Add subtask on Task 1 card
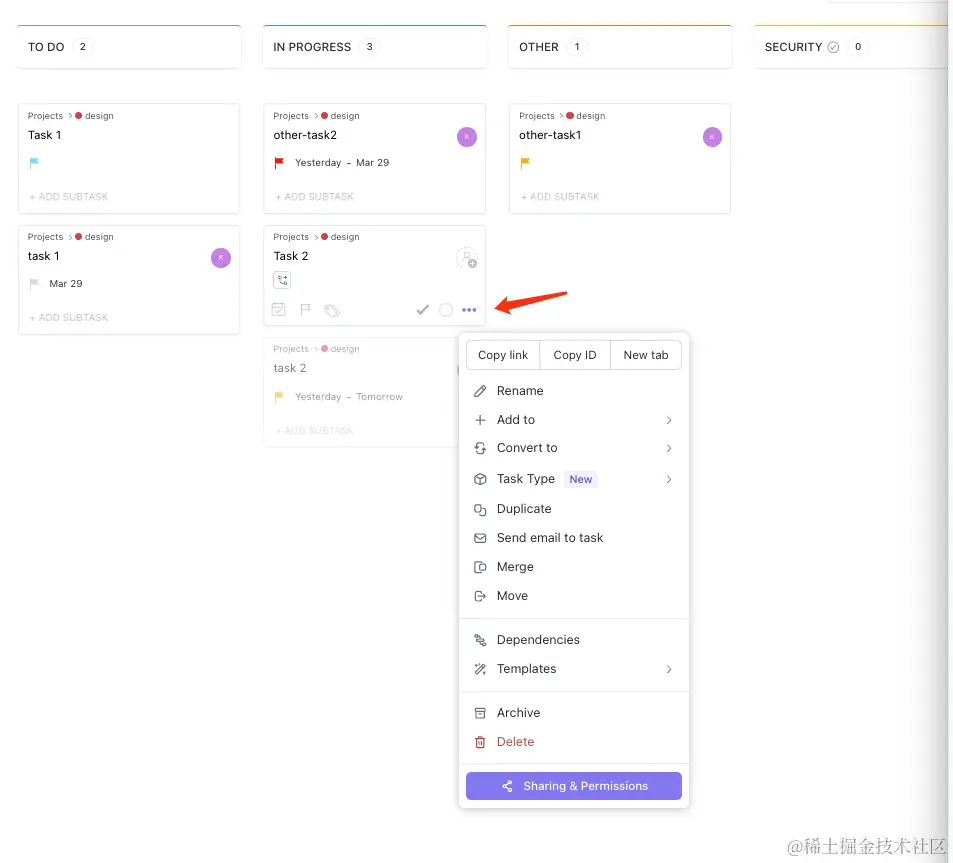This screenshot has height=863, width=953. coord(68,196)
